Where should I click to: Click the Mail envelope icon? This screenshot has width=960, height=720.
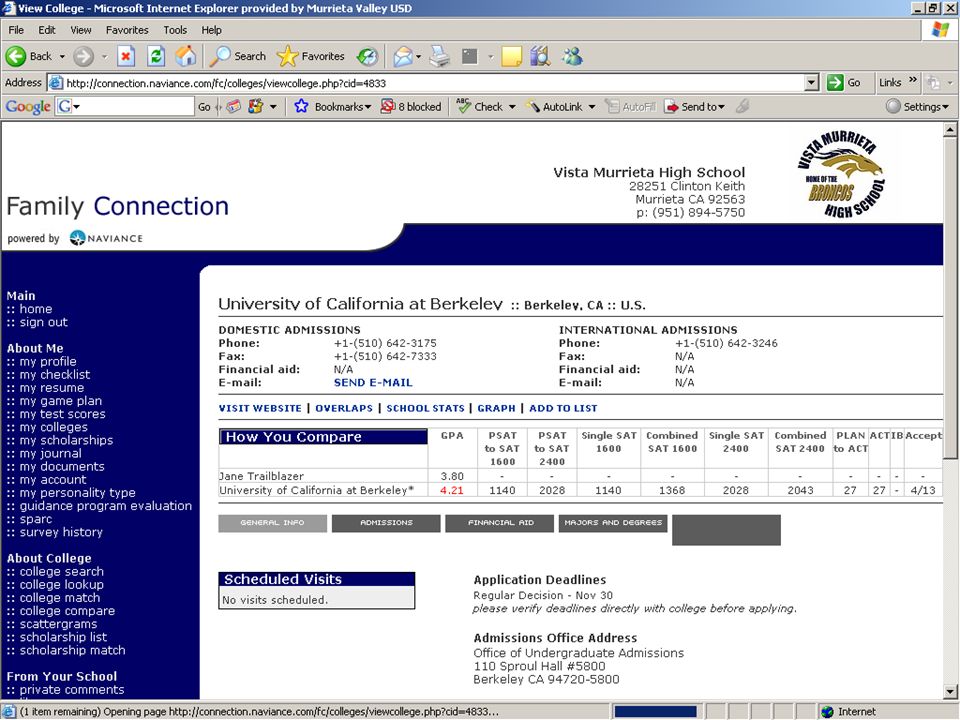pyautogui.click(x=403, y=57)
